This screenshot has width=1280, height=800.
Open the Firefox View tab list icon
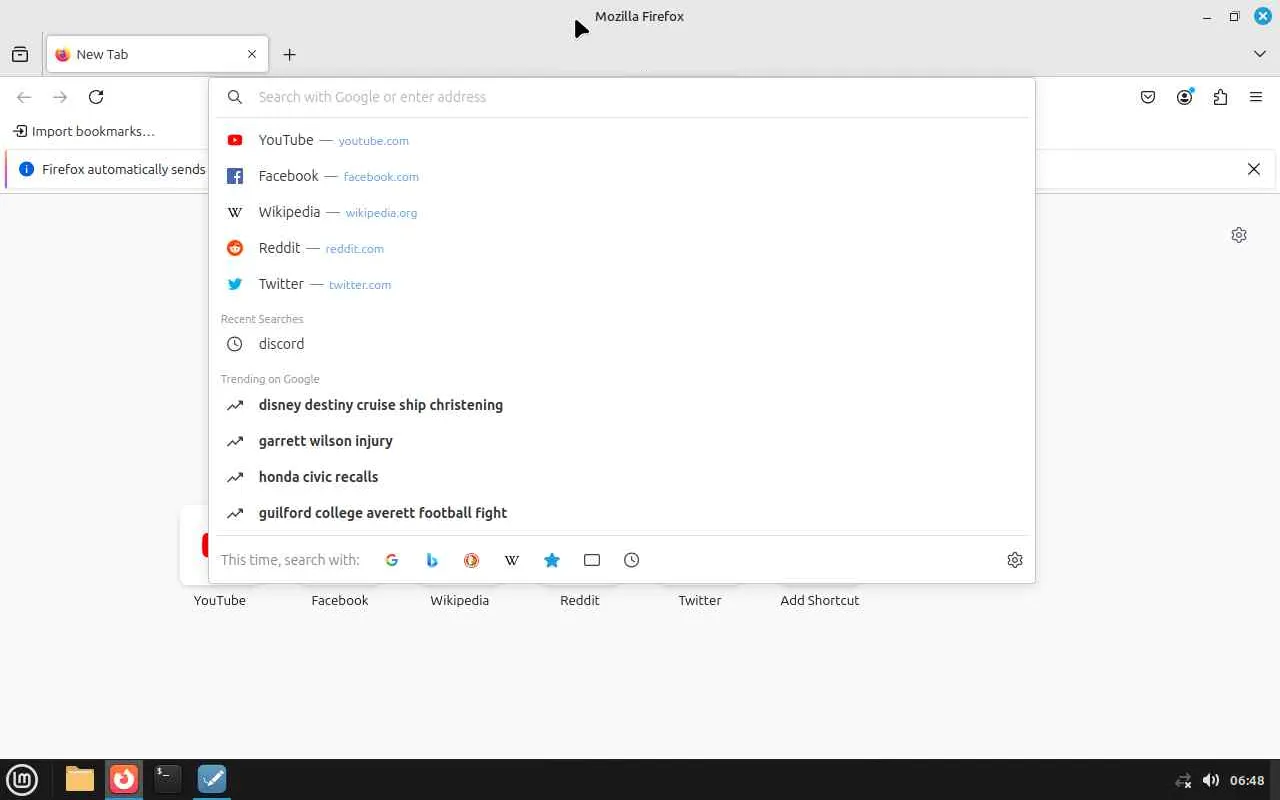[x=20, y=54]
